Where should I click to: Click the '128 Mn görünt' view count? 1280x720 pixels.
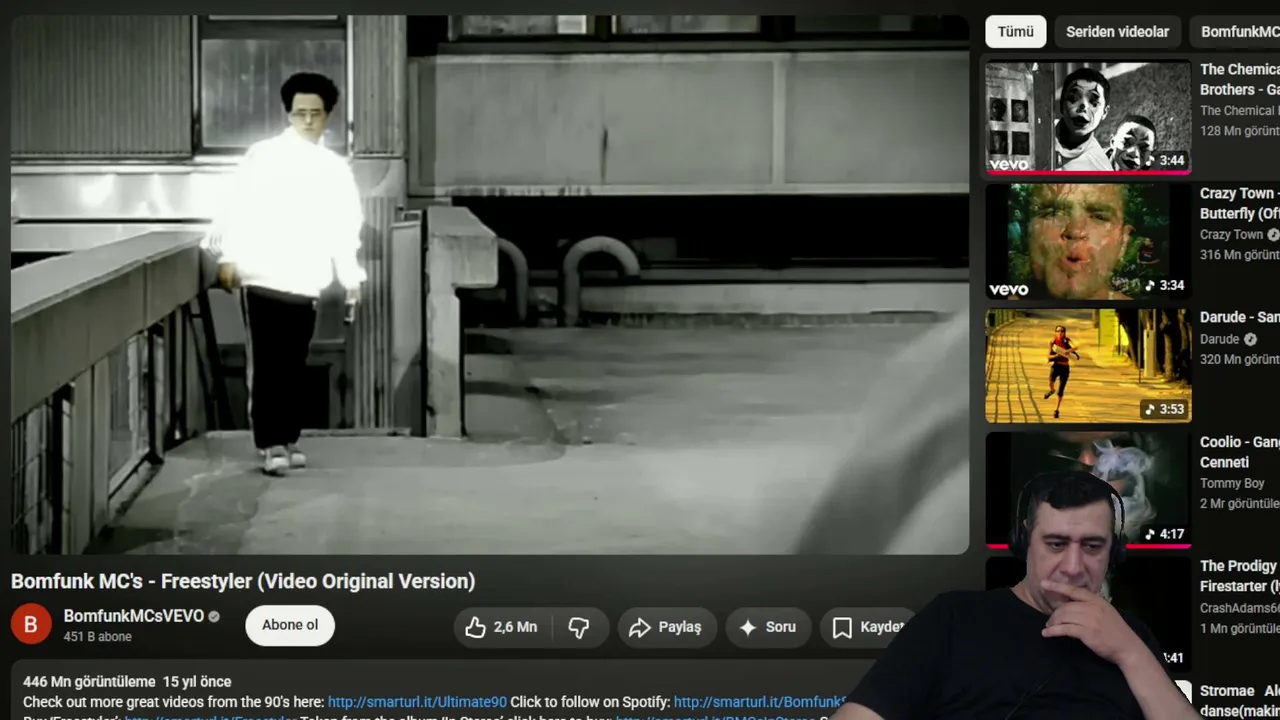click(x=1240, y=131)
